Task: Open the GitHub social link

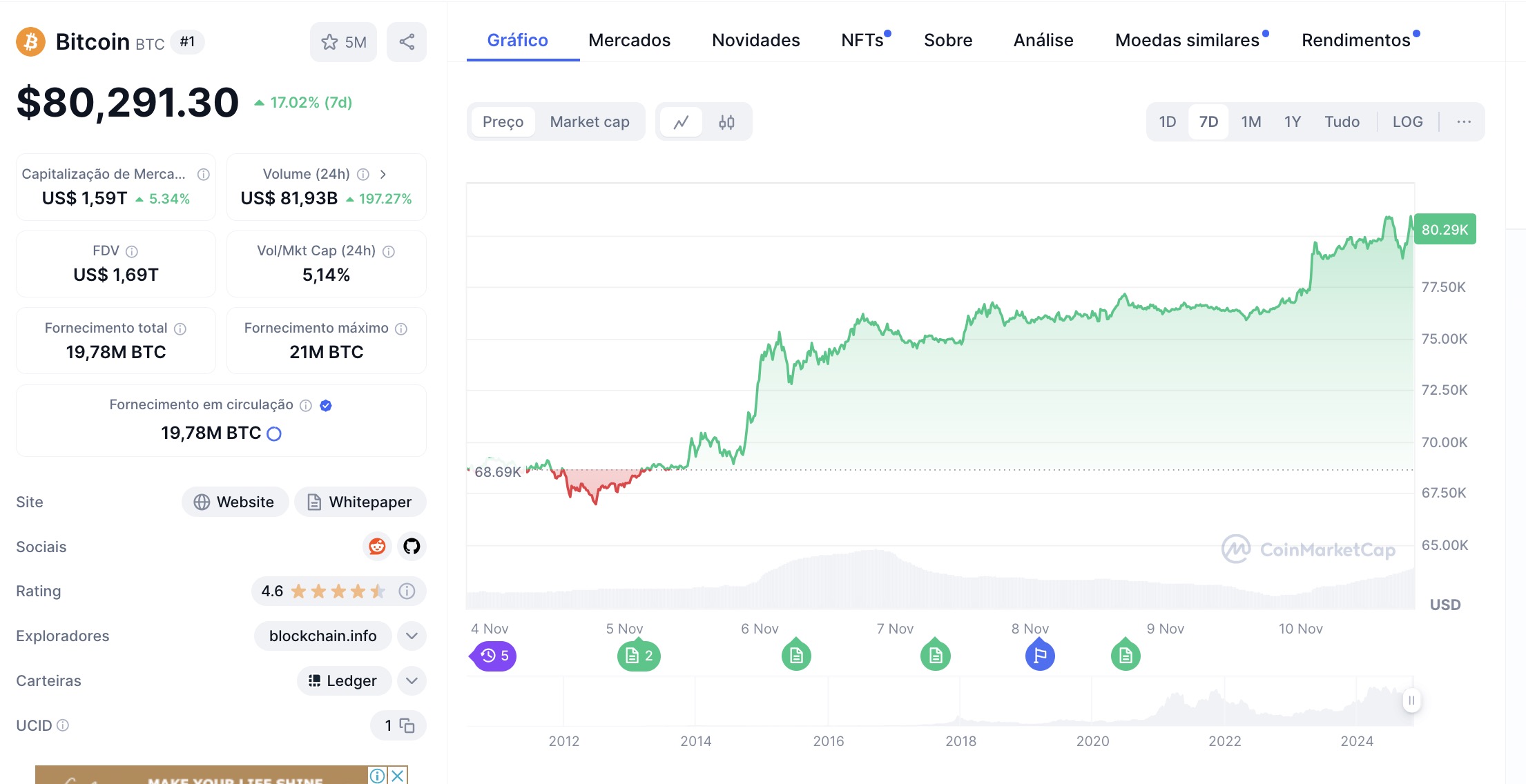Action: point(412,547)
